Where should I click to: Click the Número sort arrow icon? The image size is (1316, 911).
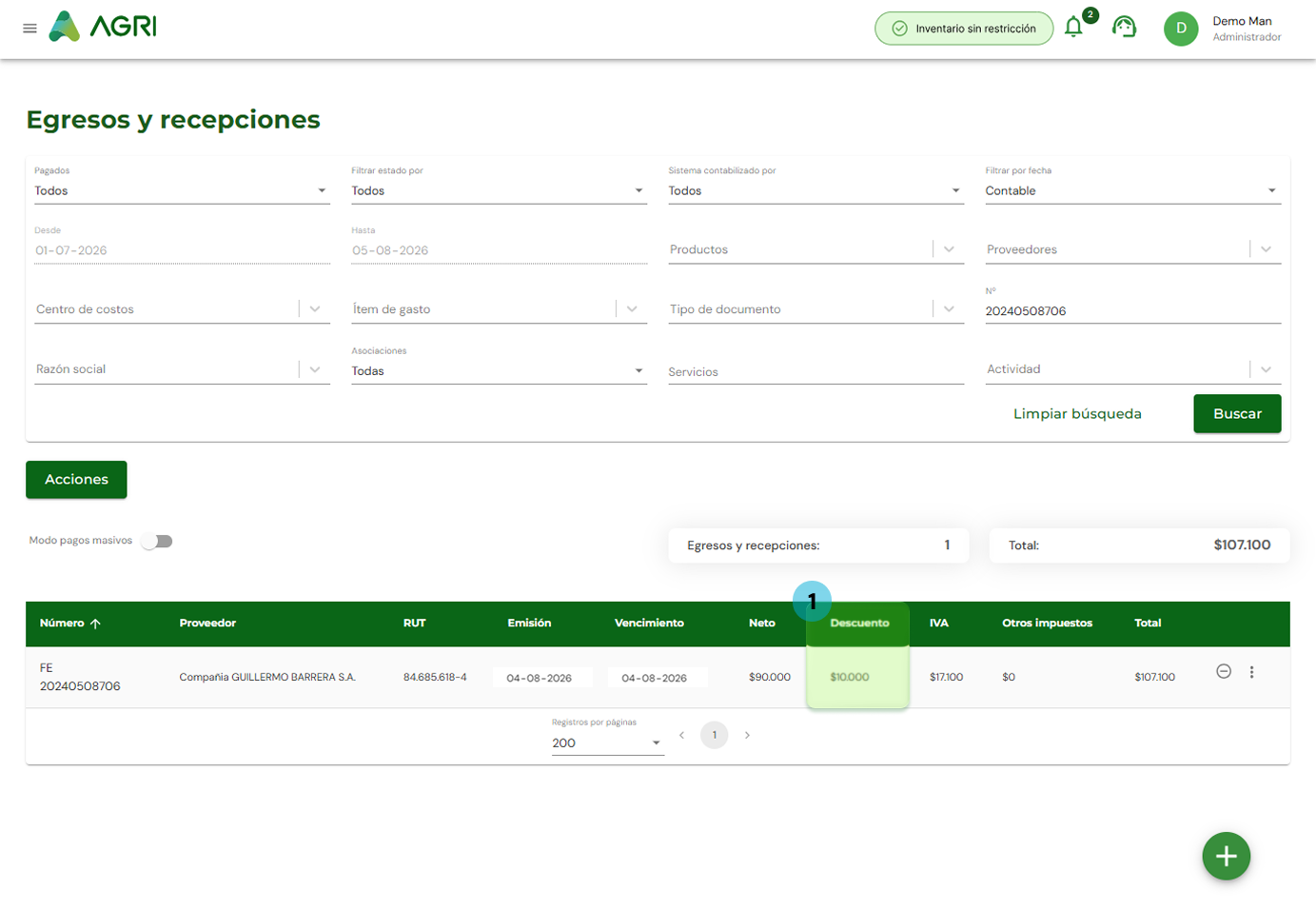(x=95, y=624)
